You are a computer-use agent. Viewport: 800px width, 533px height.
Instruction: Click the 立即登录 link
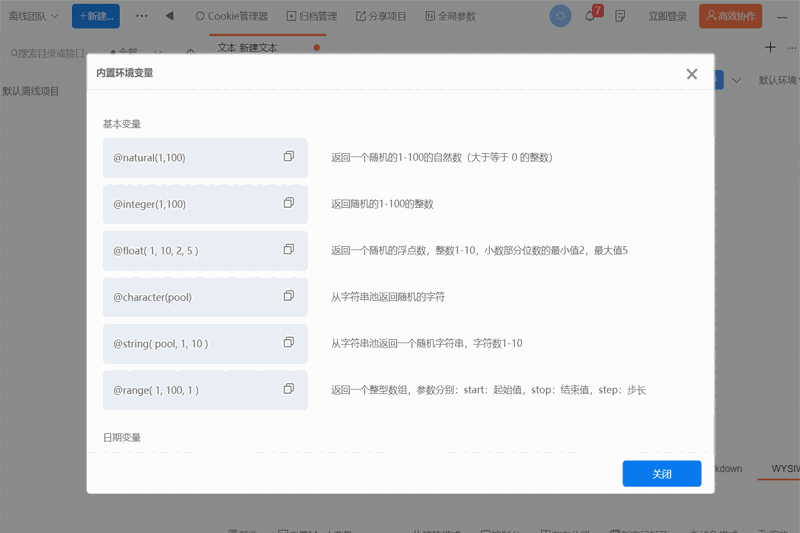[667, 16]
